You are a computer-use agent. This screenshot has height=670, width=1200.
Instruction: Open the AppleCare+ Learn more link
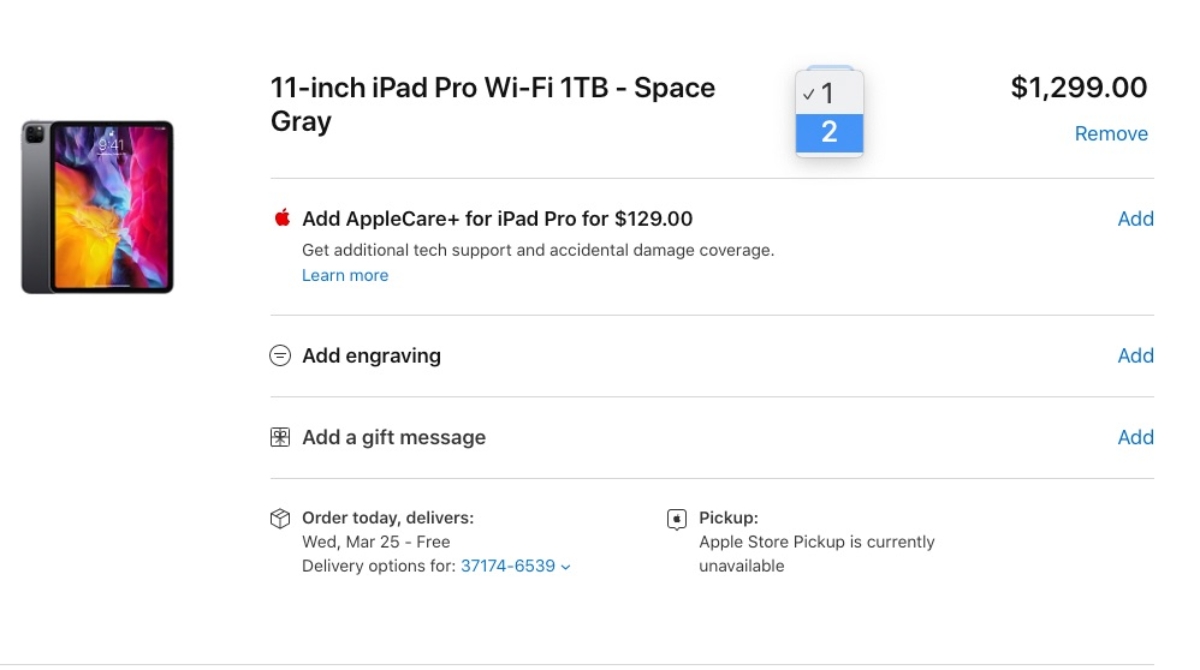click(345, 275)
